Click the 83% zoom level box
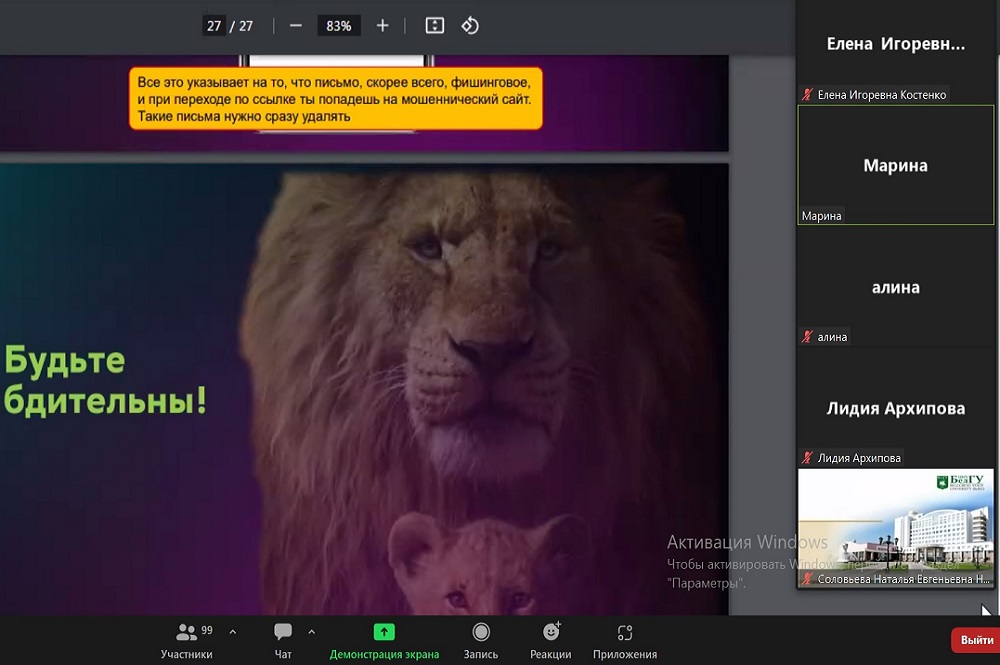 pos(339,26)
